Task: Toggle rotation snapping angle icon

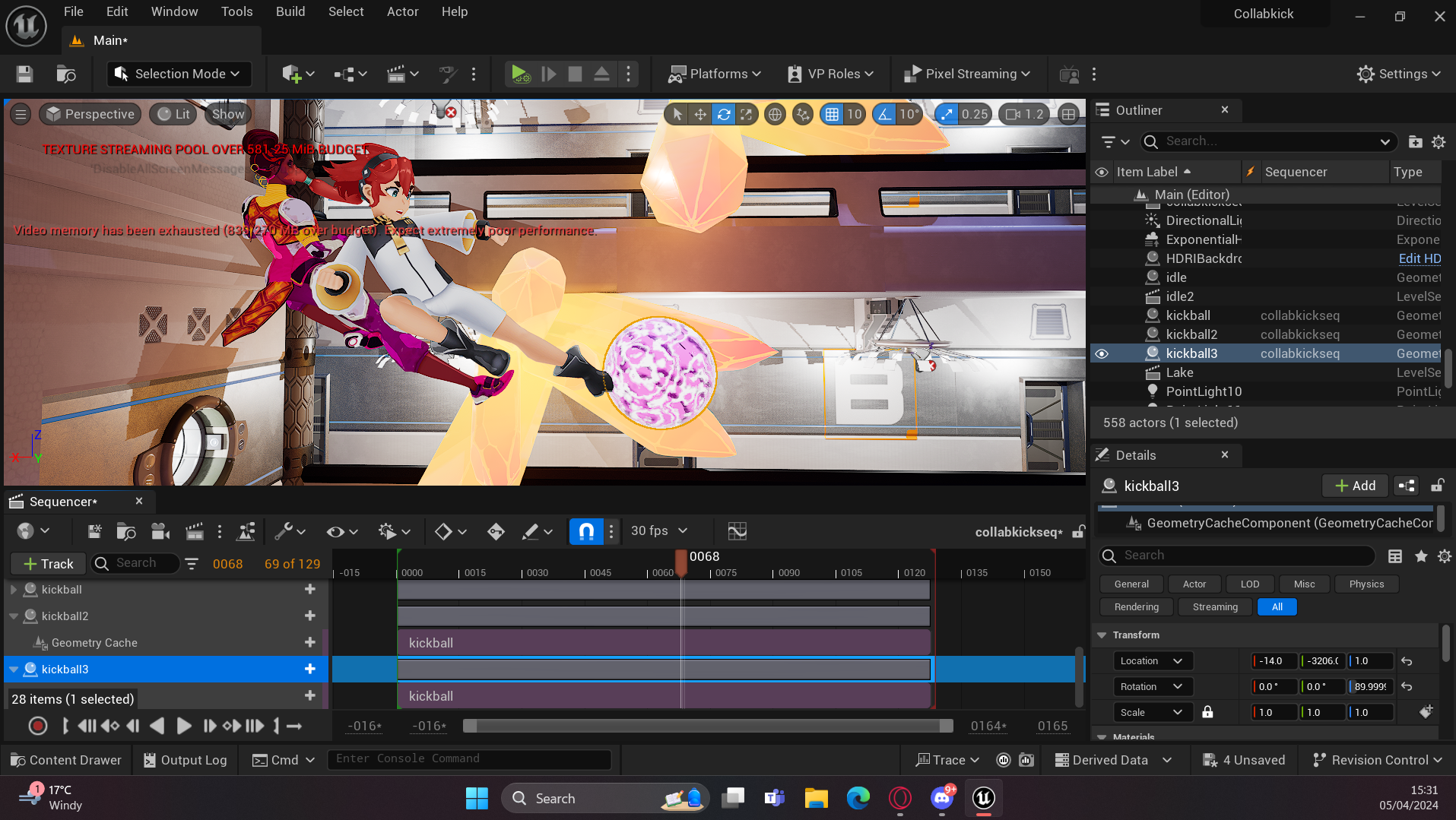Action: pyautogui.click(x=884, y=114)
